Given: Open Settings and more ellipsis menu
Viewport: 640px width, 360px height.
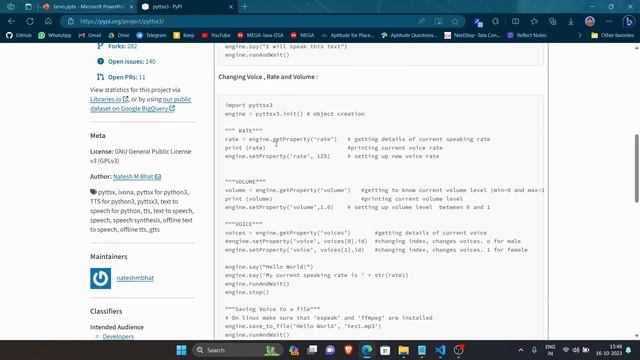Looking at the screenshot, I should pos(609,21).
